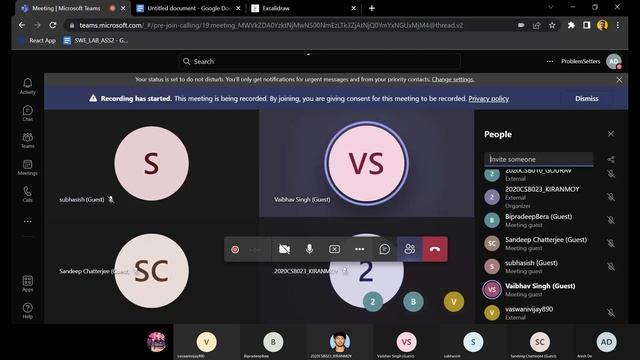
Task: Open React App bookmark
Action: point(38,40)
